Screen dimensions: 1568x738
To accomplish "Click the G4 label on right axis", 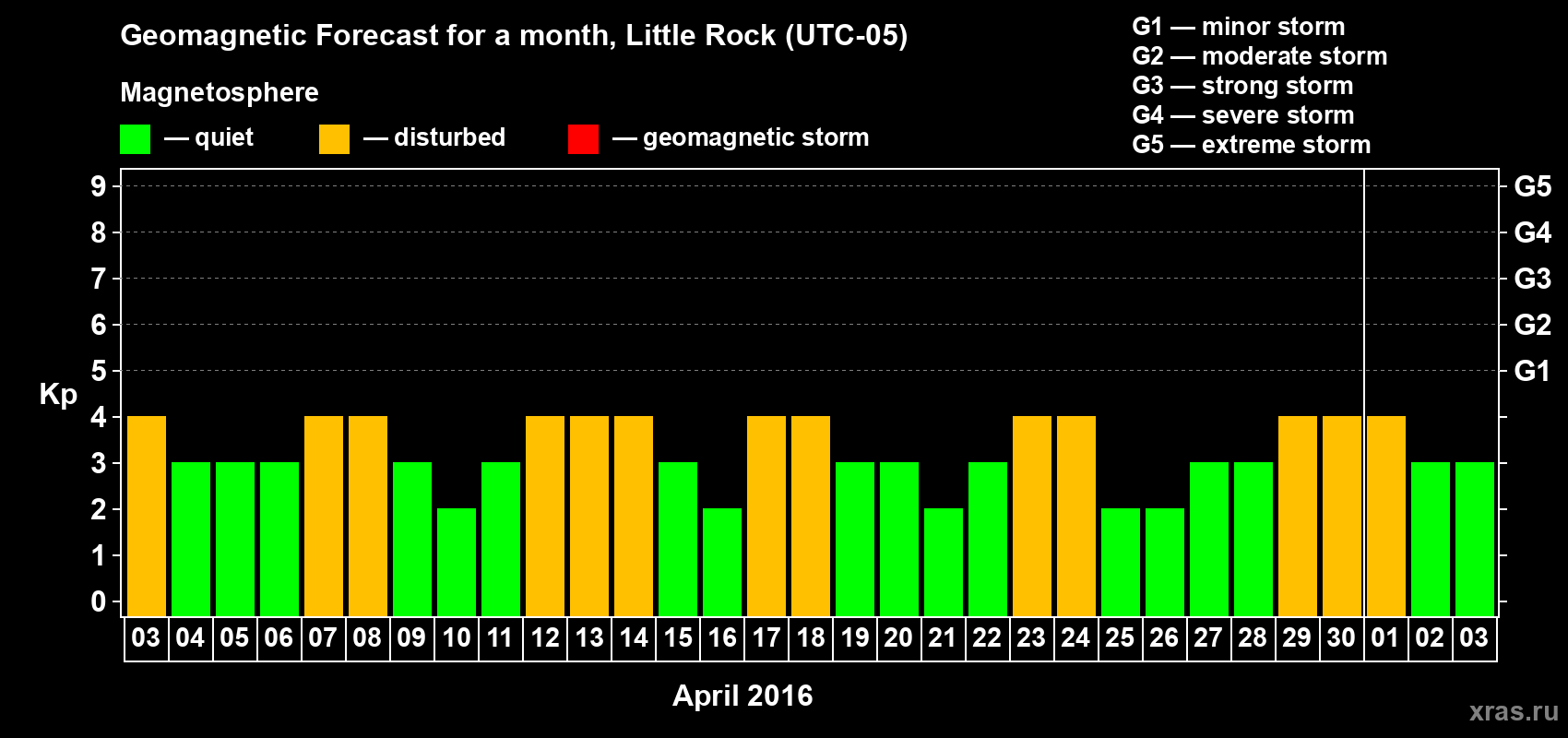I will tap(1532, 232).
